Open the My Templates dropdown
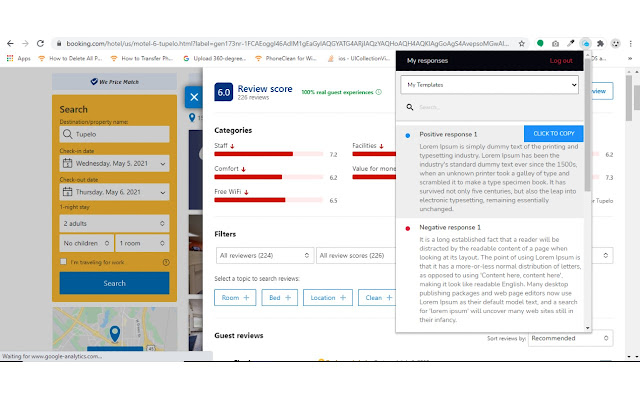This screenshot has height=400, width=640. click(489, 84)
